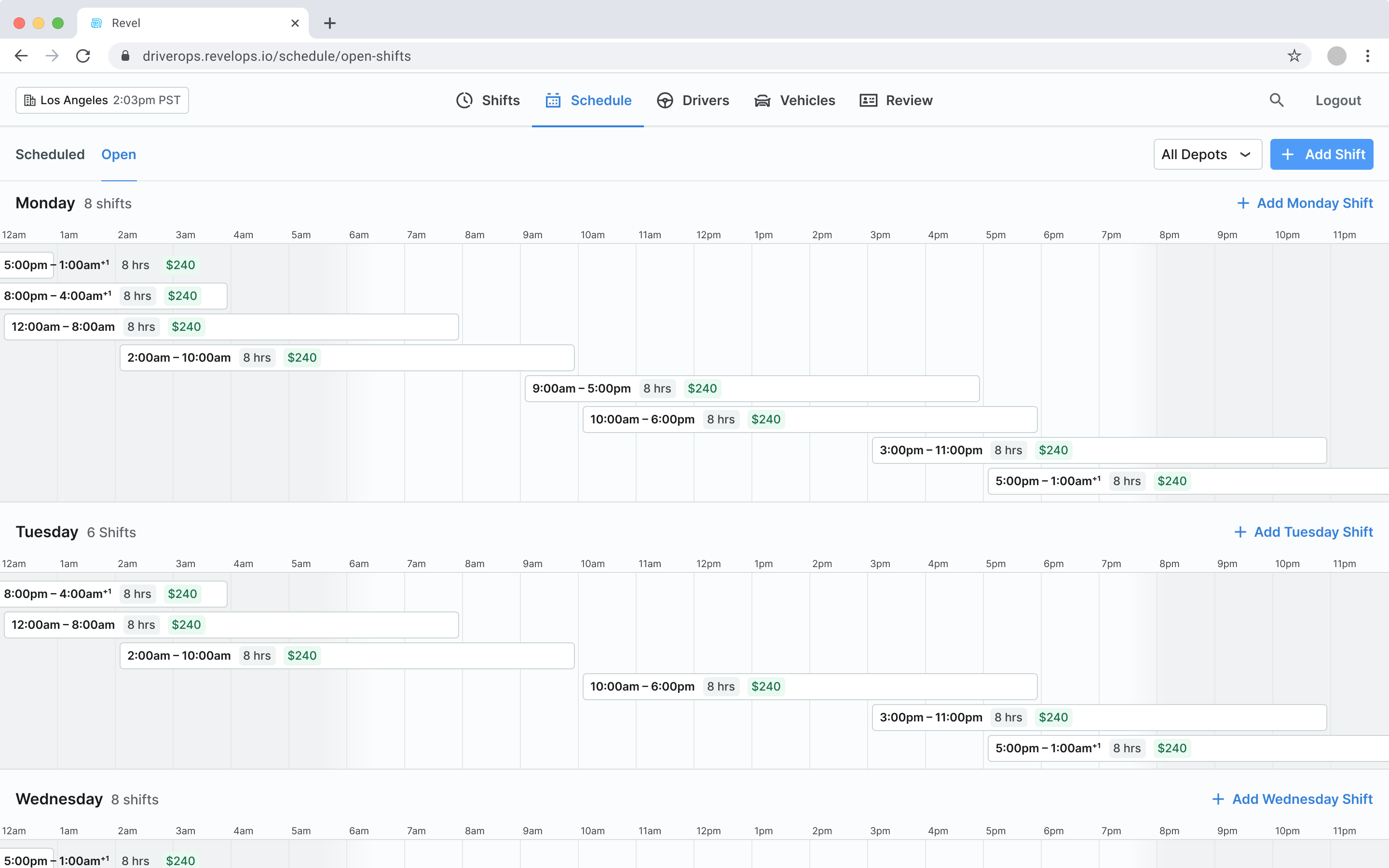Bookmark page with star icon
Image resolution: width=1389 pixels, height=868 pixels.
tap(1294, 55)
